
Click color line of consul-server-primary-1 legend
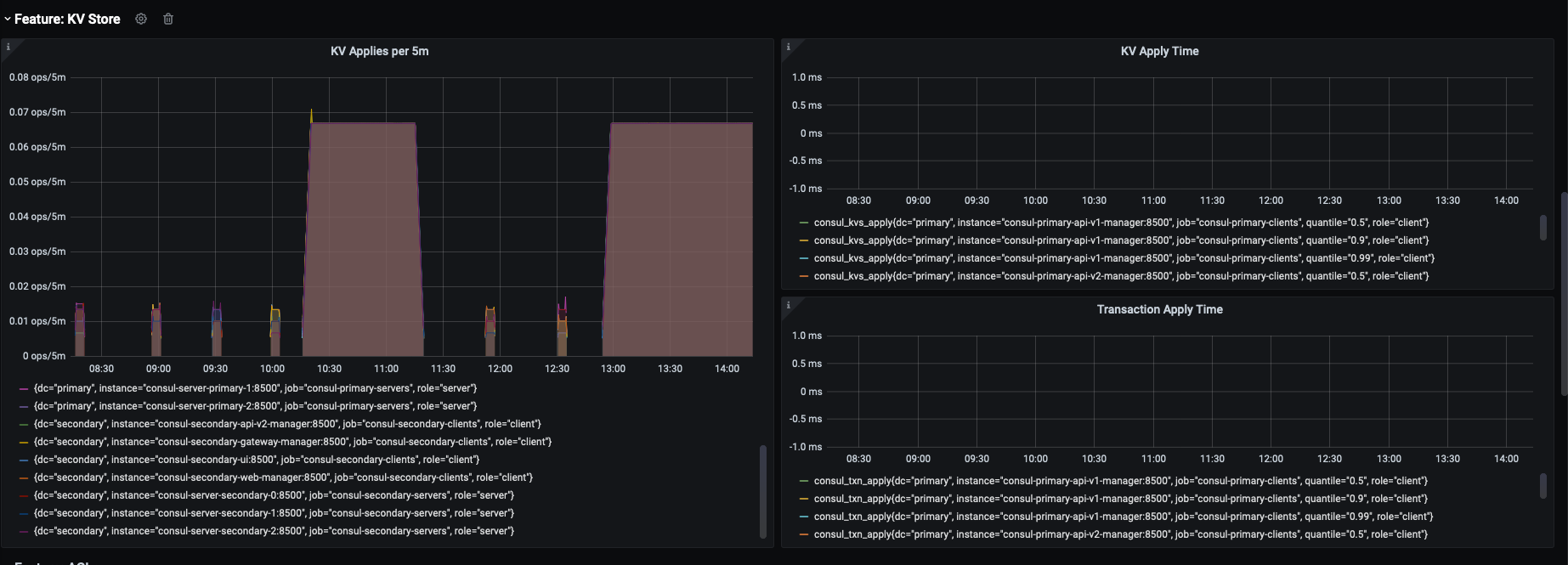(x=24, y=388)
